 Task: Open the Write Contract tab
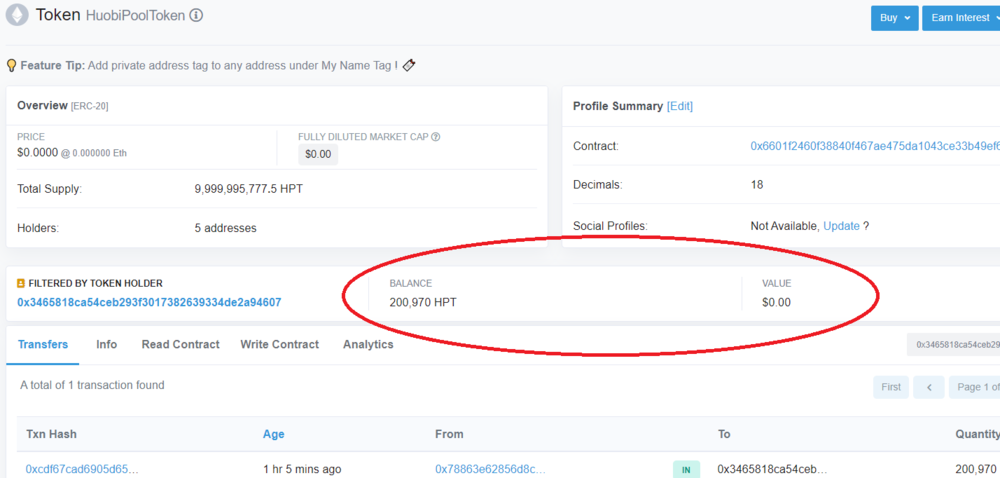pyautogui.click(x=279, y=344)
